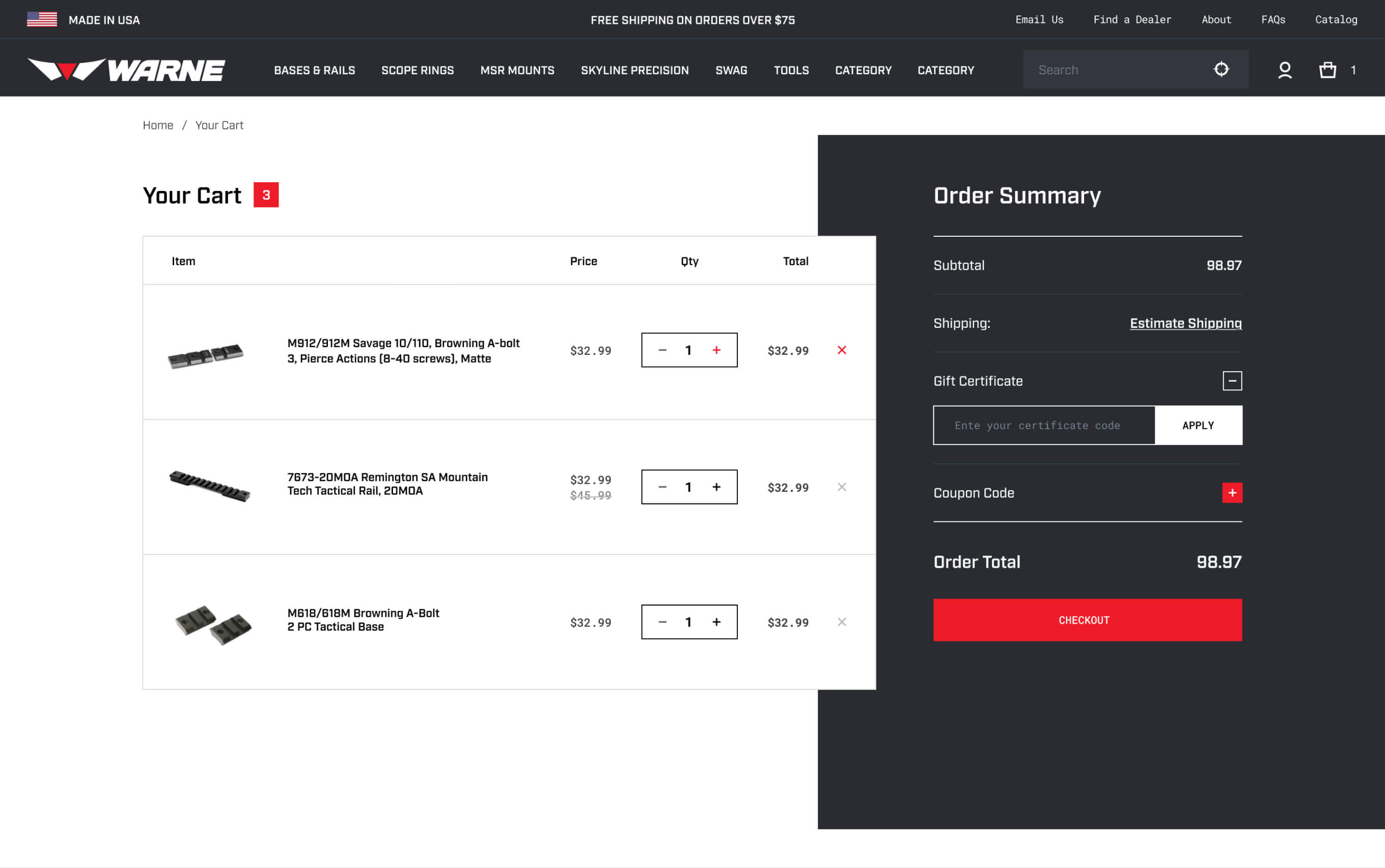
Task: Apply the gift certificate code
Action: [x=1198, y=426]
